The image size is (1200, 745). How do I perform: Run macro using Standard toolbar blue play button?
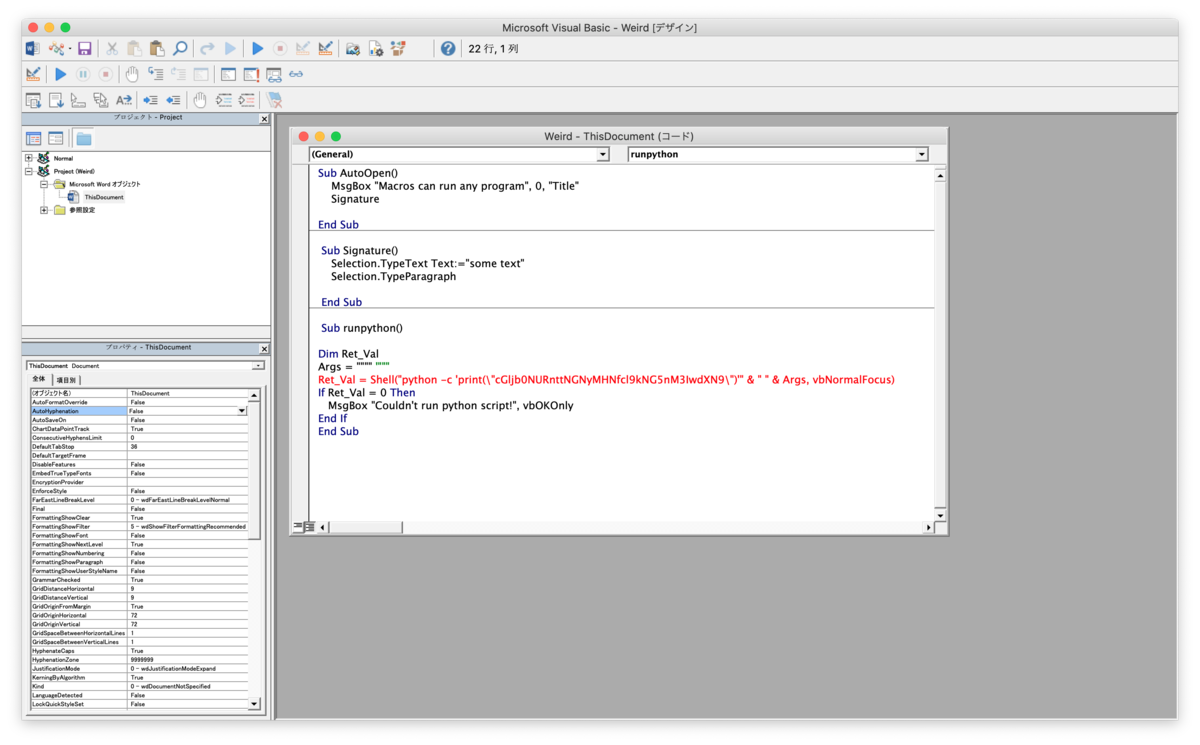pos(257,48)
